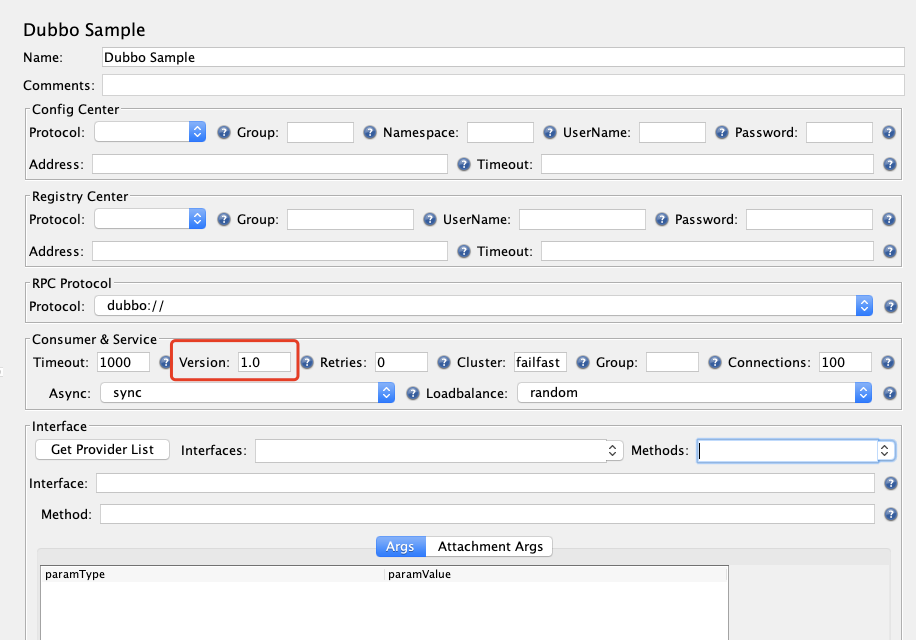Click help icon after Interface text field

click(890, 484)
